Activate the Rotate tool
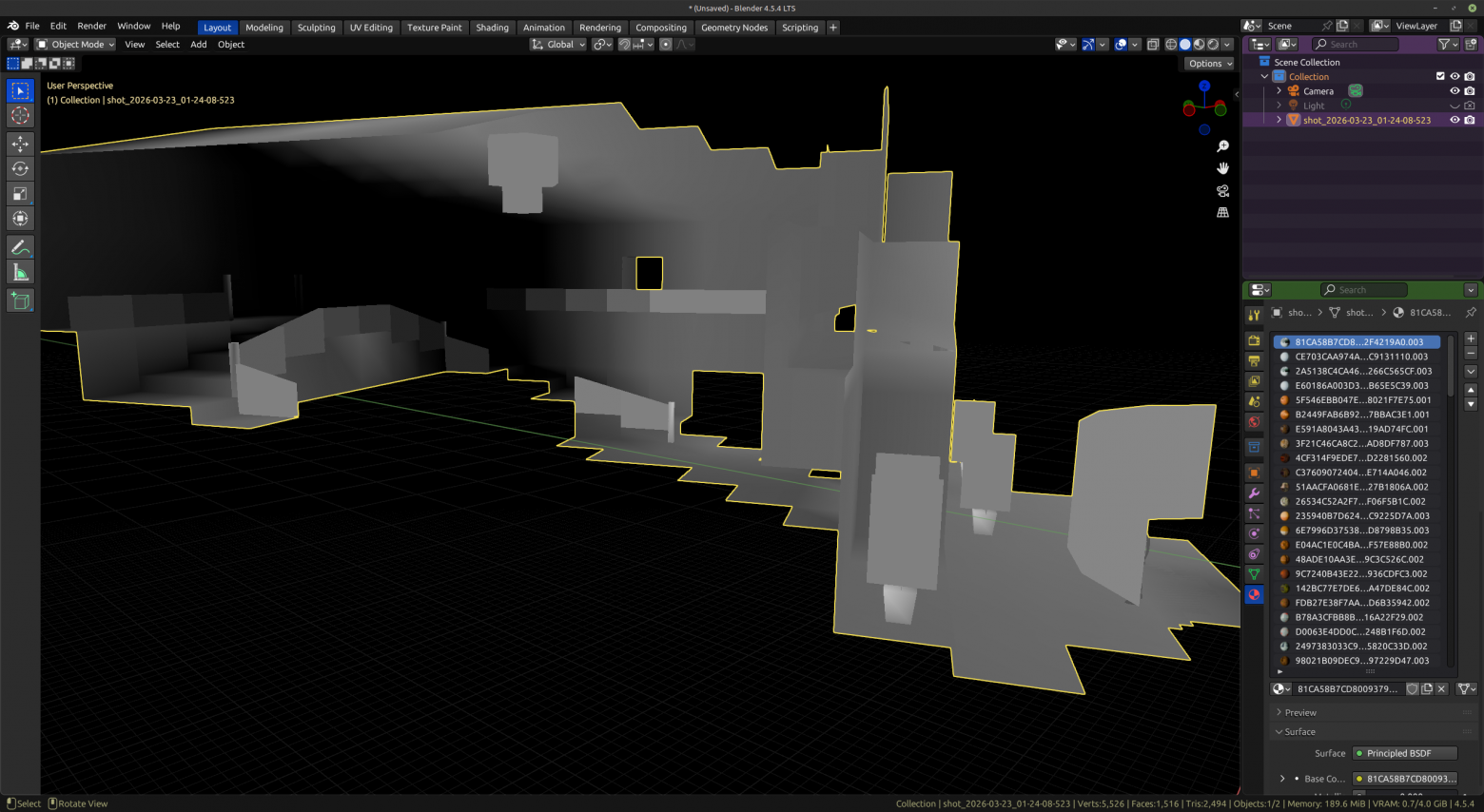Screen dimensions: 1484x812 [20, 168]
